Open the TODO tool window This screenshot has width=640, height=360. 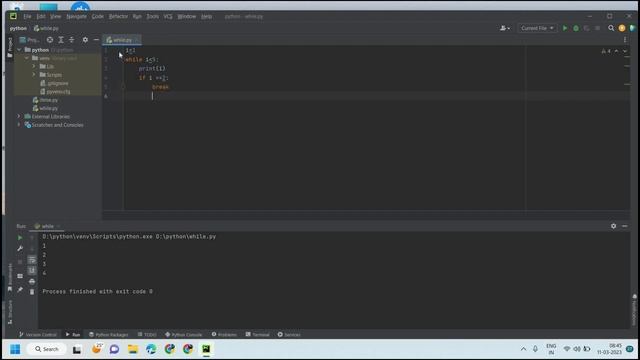pos(147,334)
